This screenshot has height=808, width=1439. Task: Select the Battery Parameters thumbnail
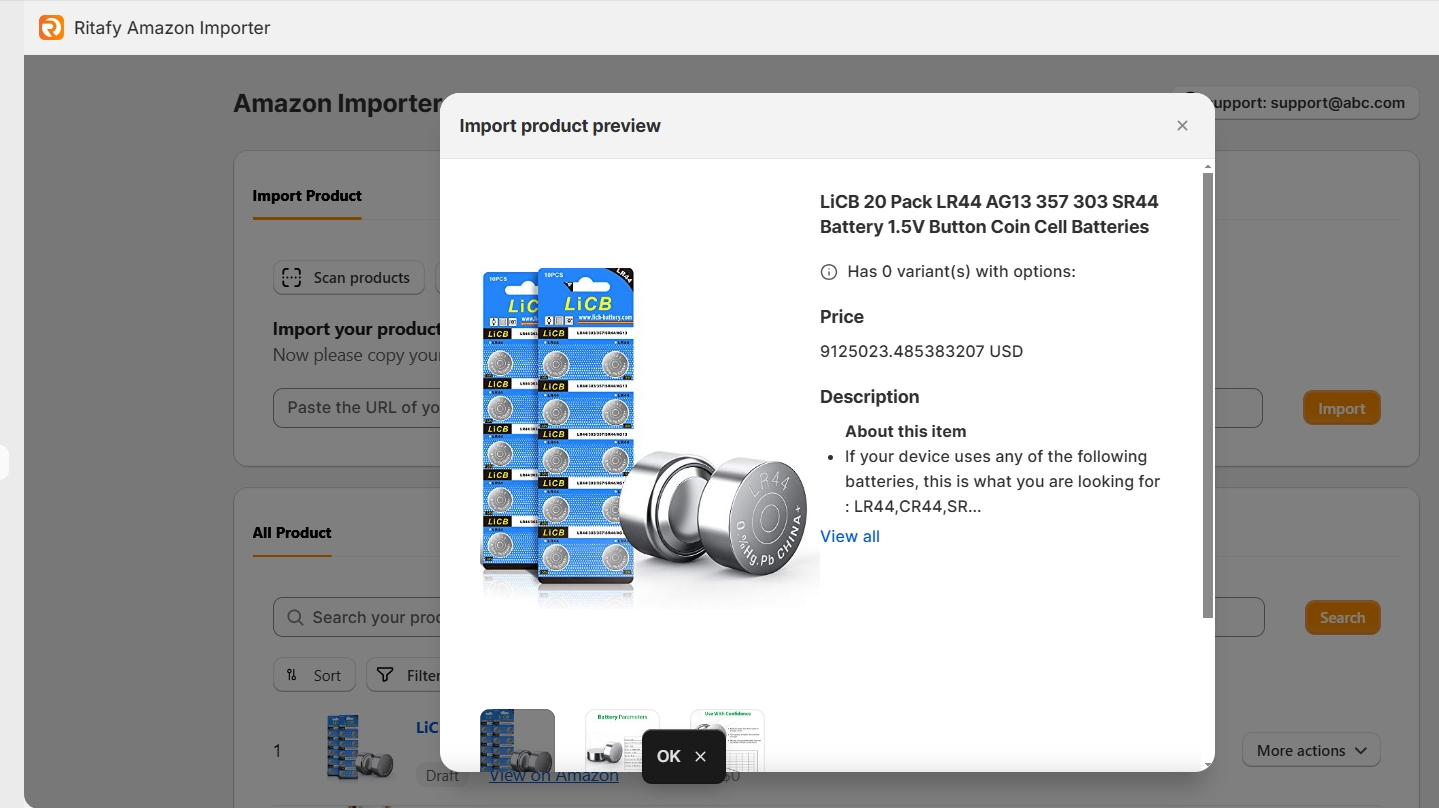click(622, 740)
